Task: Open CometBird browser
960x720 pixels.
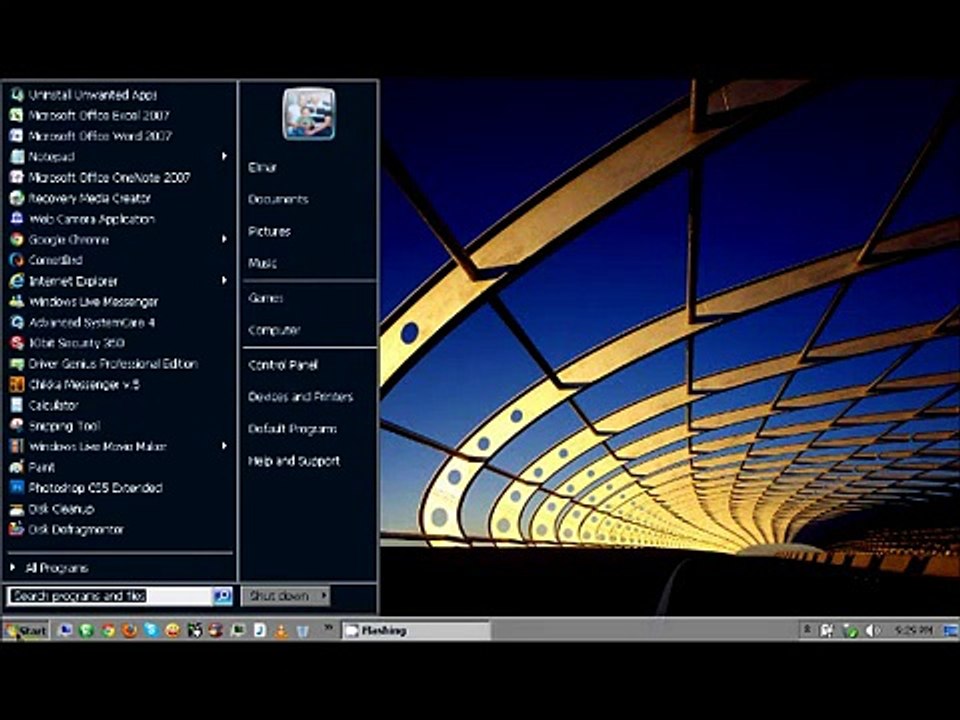Action: tap(119, 260)
